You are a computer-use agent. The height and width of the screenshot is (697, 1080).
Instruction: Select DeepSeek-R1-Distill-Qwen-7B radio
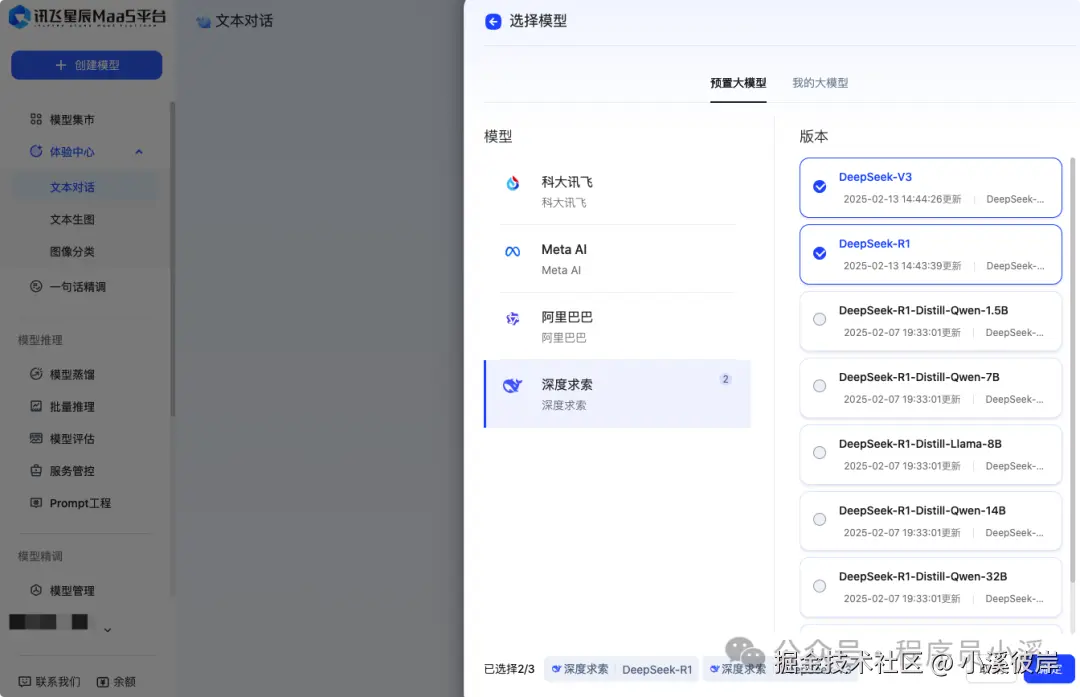coord(820,386)
